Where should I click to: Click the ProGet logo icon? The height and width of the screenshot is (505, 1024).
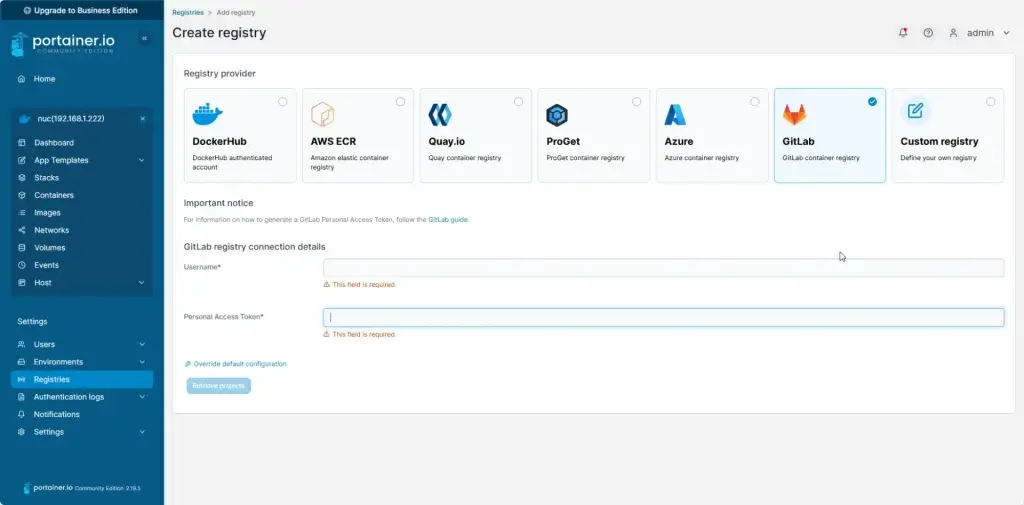557,115
